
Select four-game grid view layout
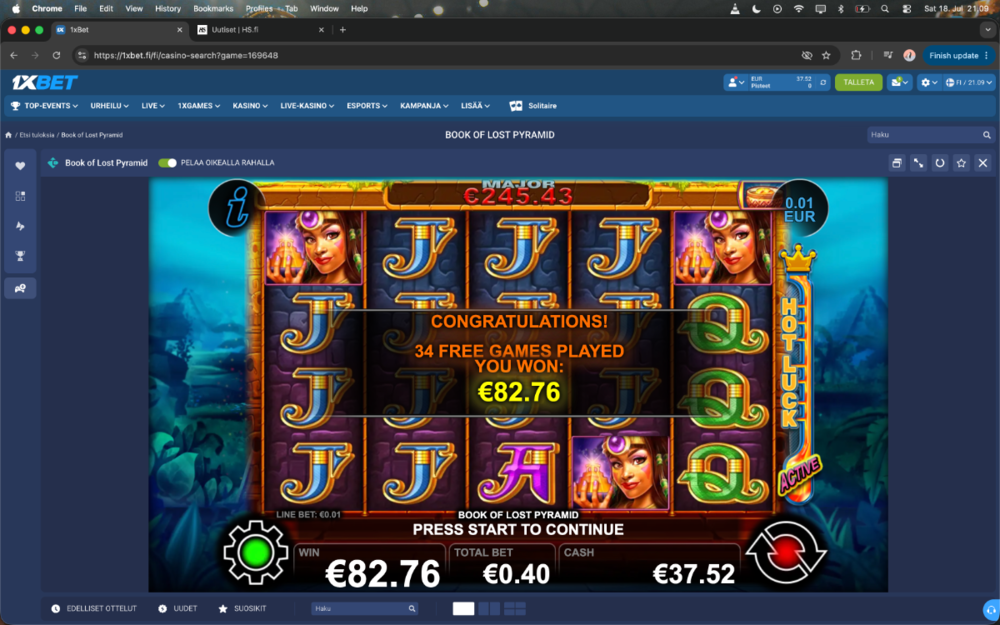[x=515, y=608]
